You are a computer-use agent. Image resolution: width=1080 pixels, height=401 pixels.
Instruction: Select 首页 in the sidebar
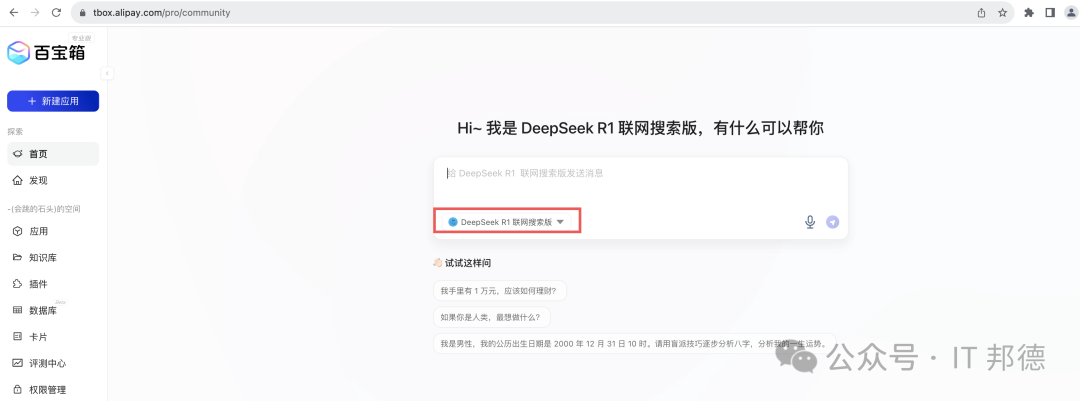53,154
